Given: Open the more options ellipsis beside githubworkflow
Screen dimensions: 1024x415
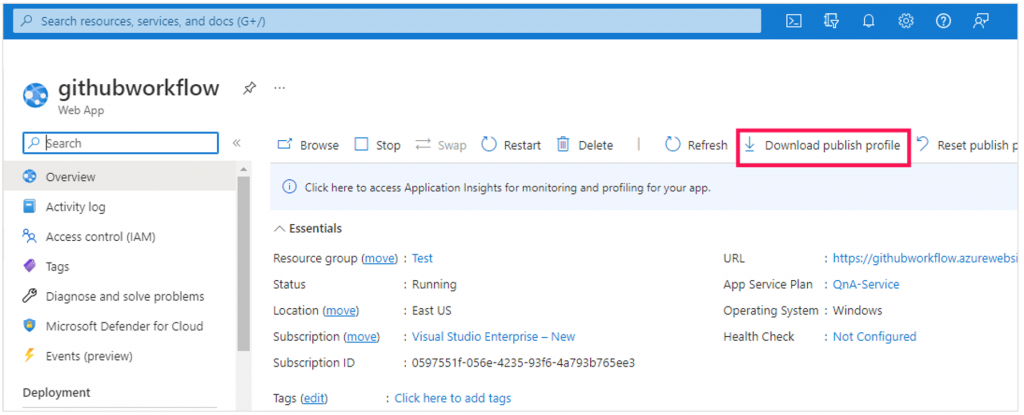Looking at the screenshot, I should tap(280, 88).
